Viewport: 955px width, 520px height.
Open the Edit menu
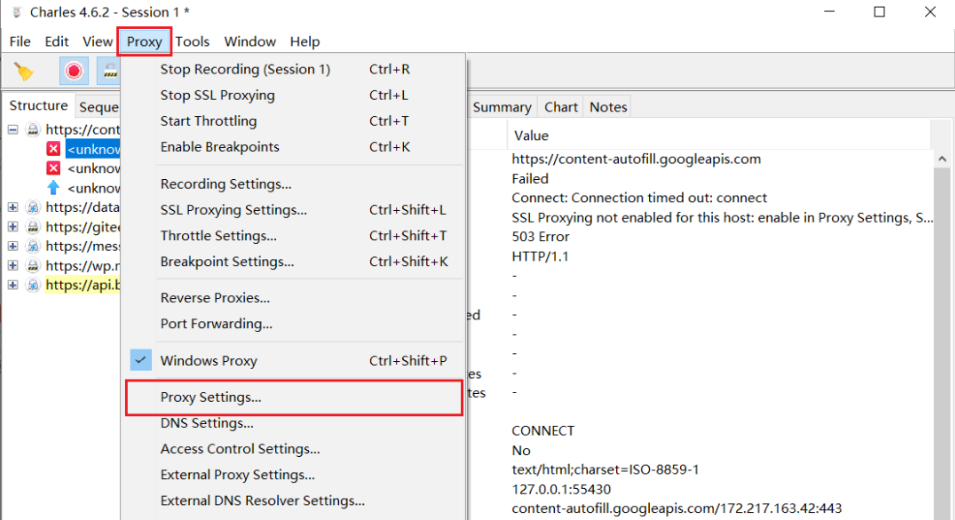[56, 41]
